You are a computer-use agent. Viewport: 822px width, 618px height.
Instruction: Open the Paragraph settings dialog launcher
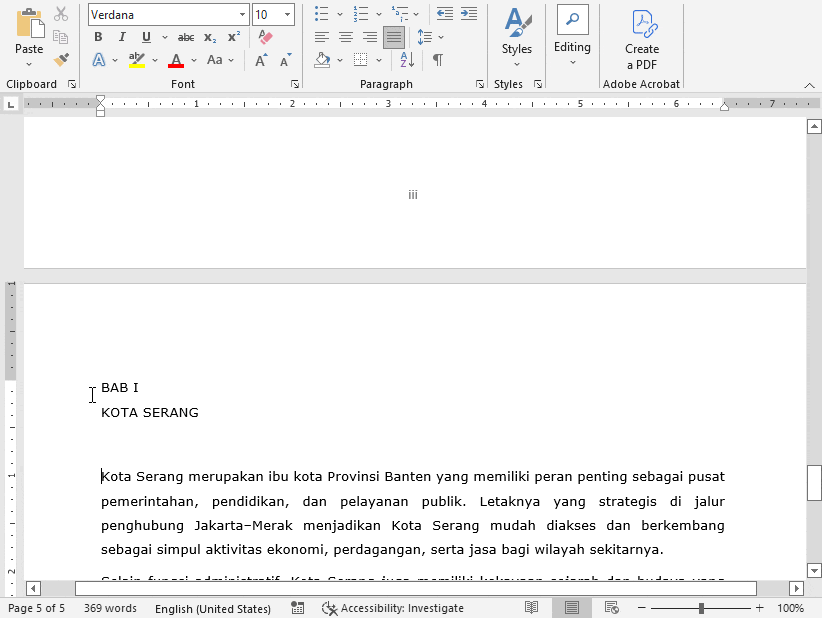tap(481, 84)
